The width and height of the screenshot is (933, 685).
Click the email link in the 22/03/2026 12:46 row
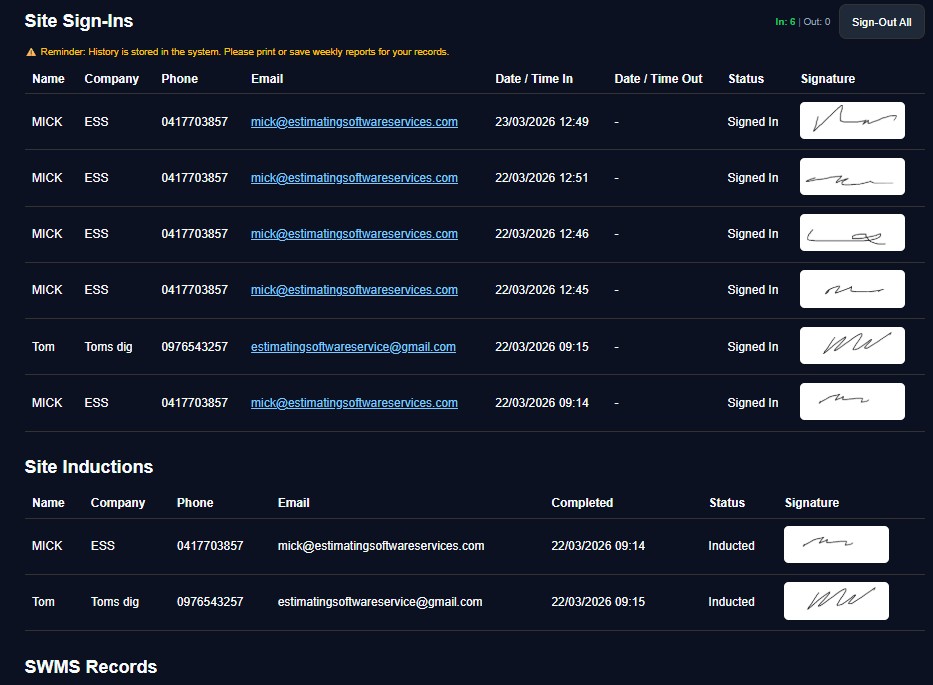(354, 234)
